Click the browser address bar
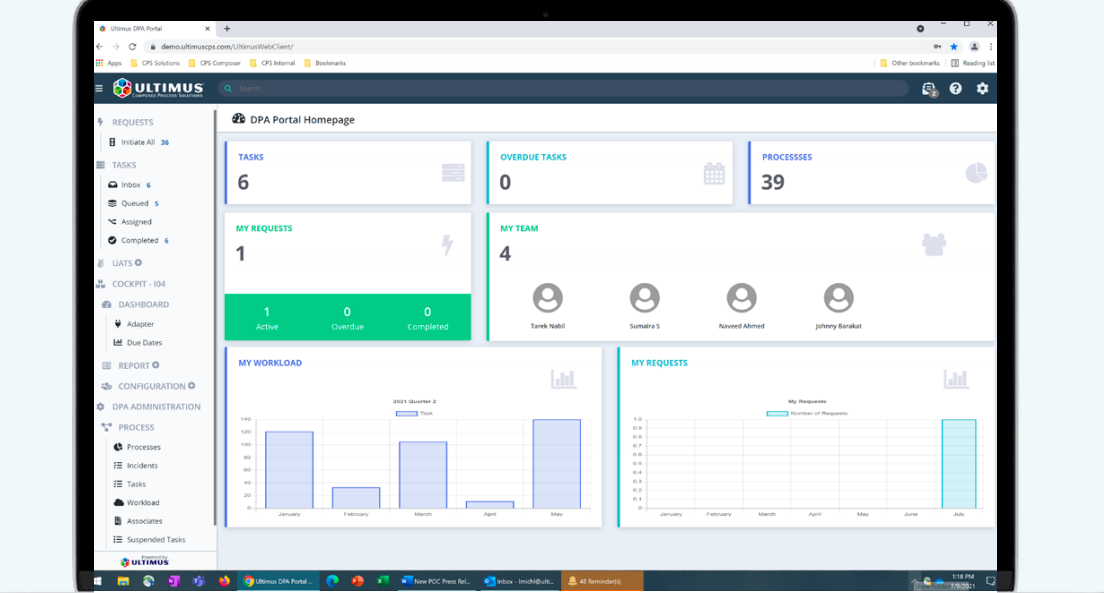The image size is (1104, 593). click(x=535, y=46)
